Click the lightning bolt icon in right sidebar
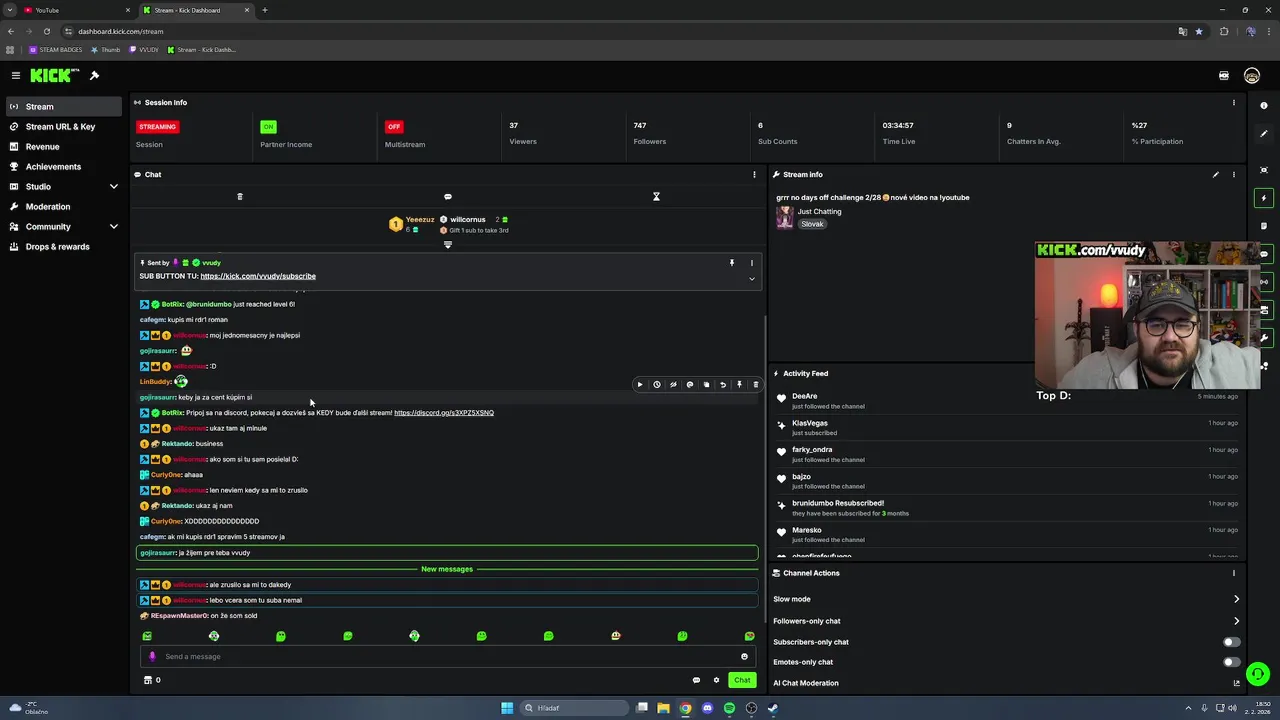This screenshot has height=720, width=1280. pyautogui.click(x=1264, y=198)
